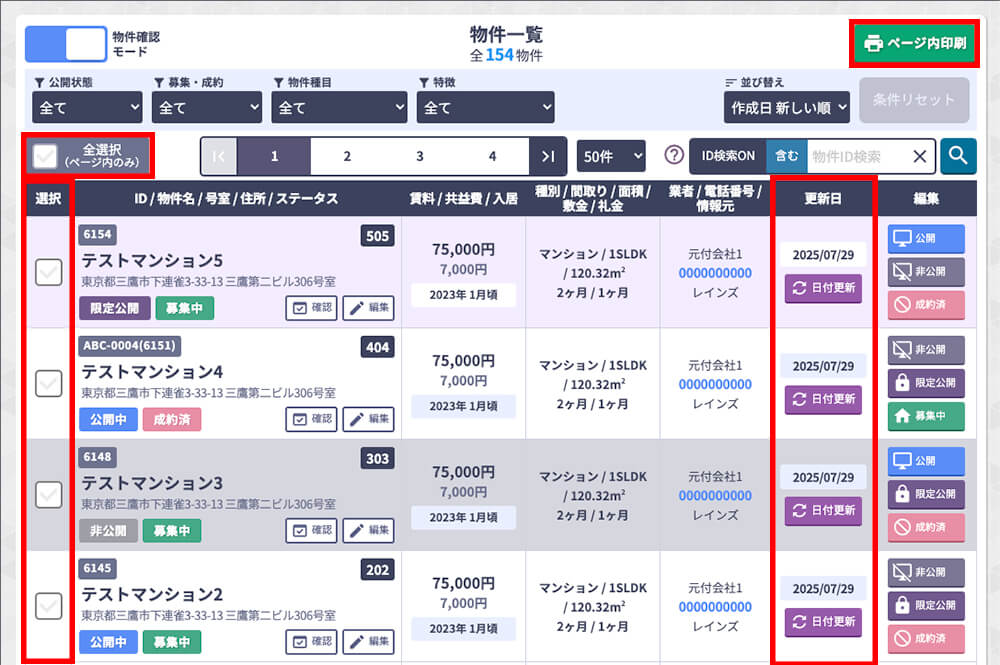Click the 編集 pencil button for テストマンション5

368,308
